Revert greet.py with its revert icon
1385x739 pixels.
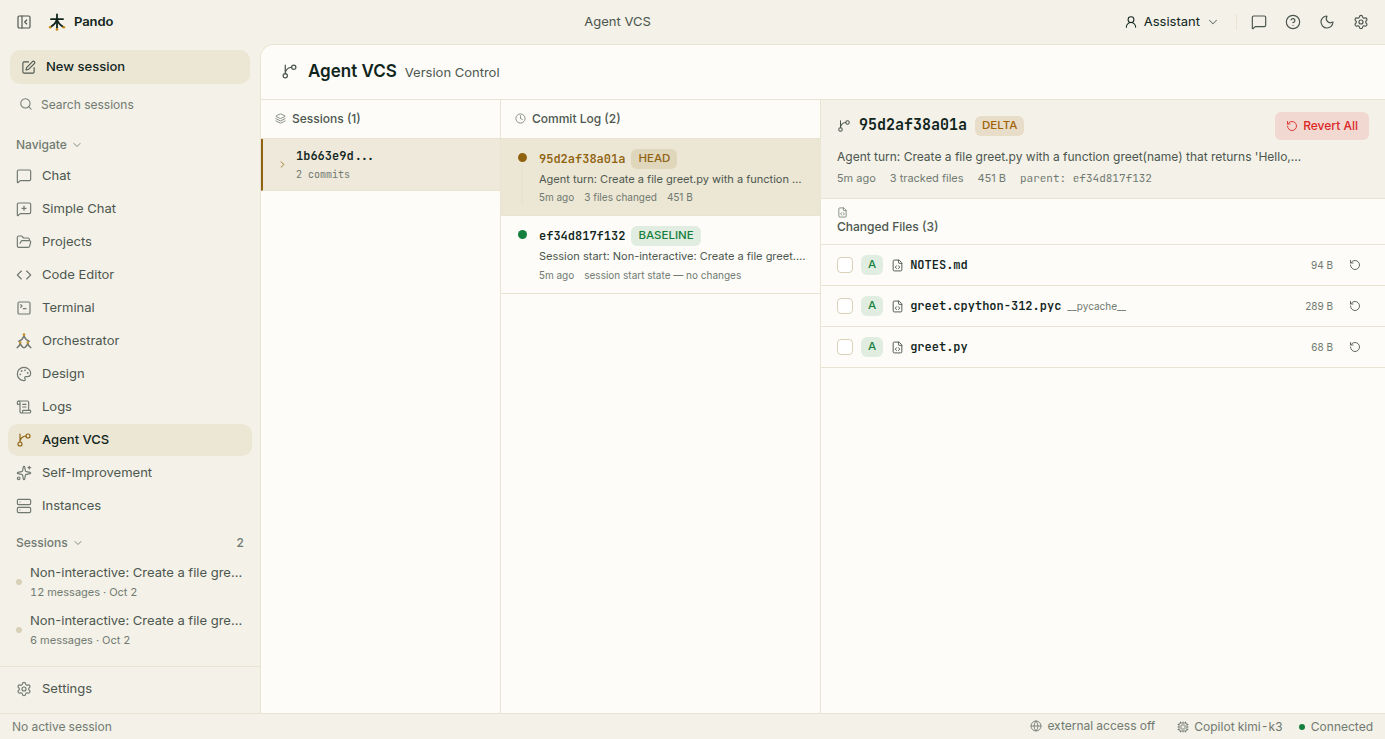click(1355, 347)
